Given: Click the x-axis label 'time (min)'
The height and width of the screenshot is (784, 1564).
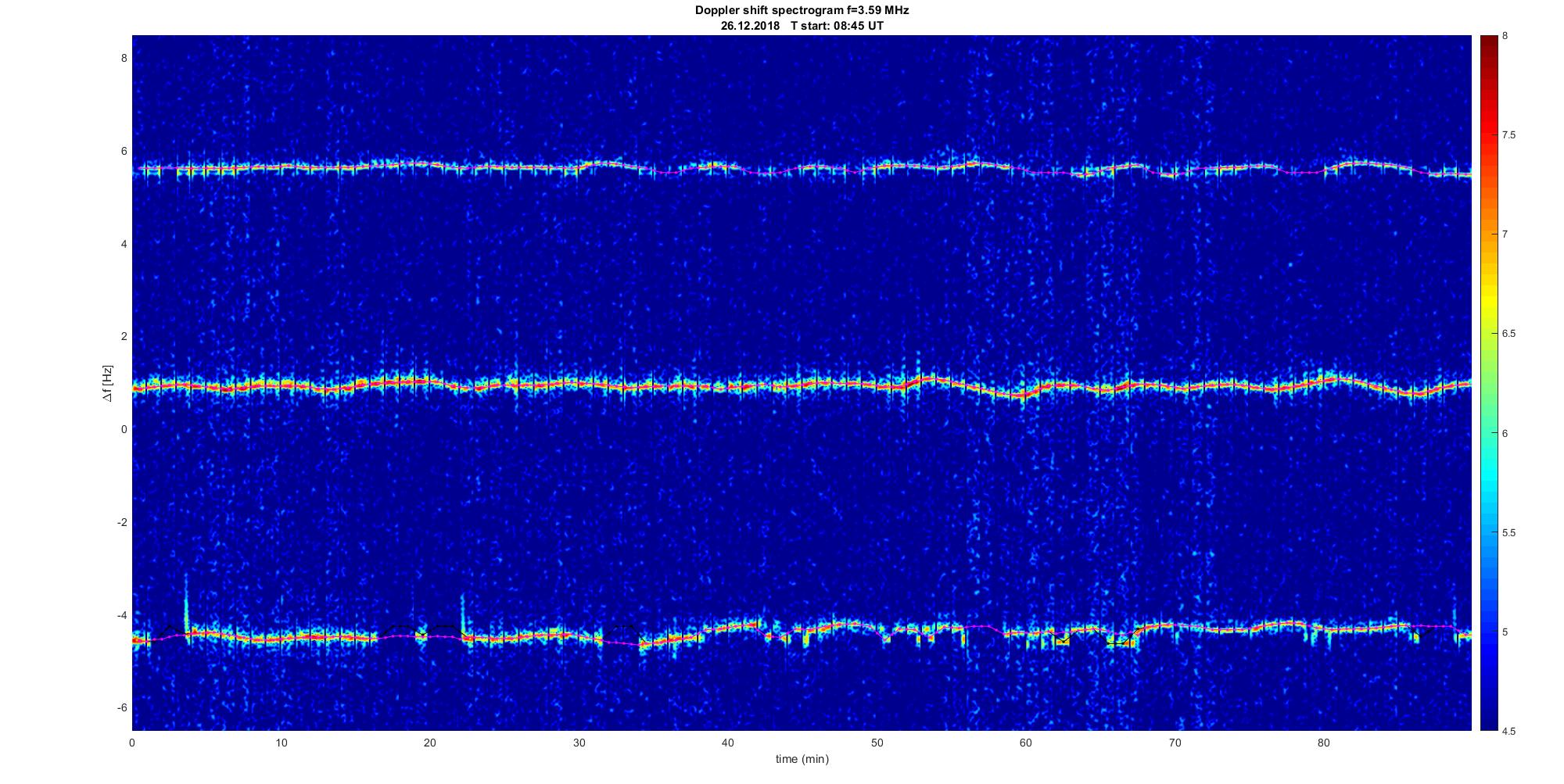Looking at the screenshot, I should point(802,759).
